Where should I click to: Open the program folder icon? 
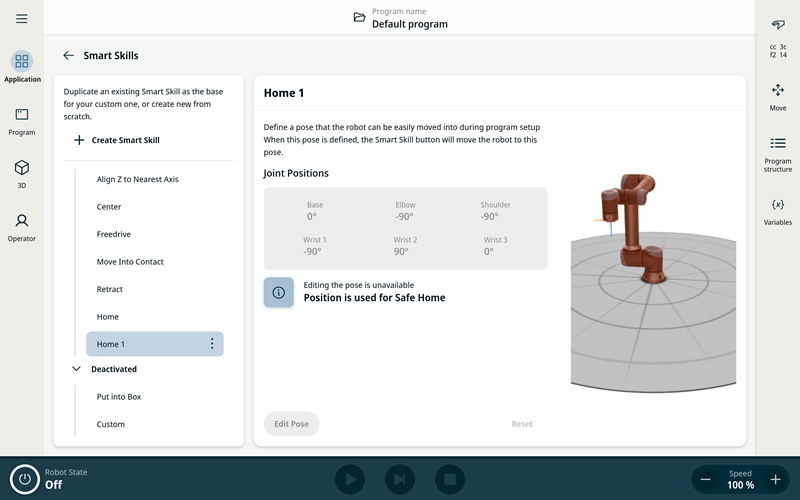point(360,18)
